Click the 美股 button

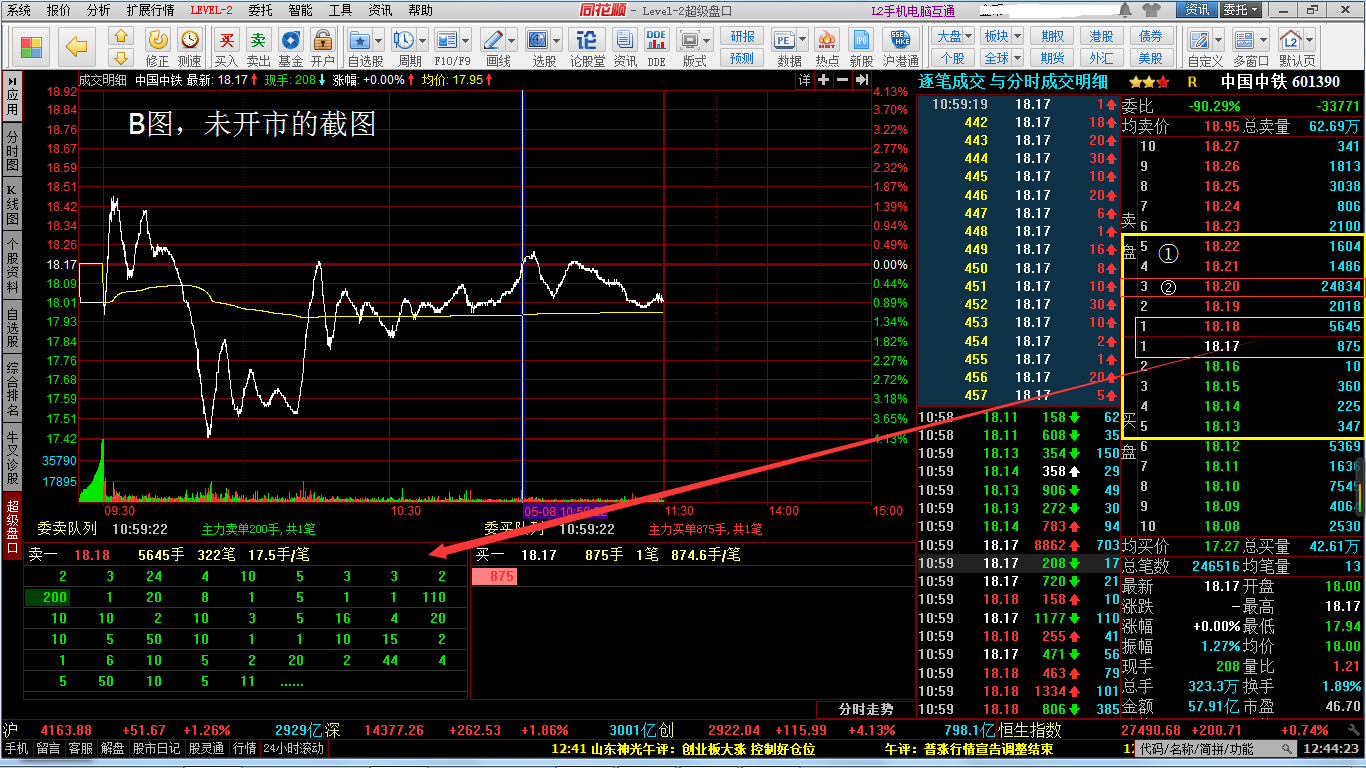pyautogui.click(x=1150, y=58)
